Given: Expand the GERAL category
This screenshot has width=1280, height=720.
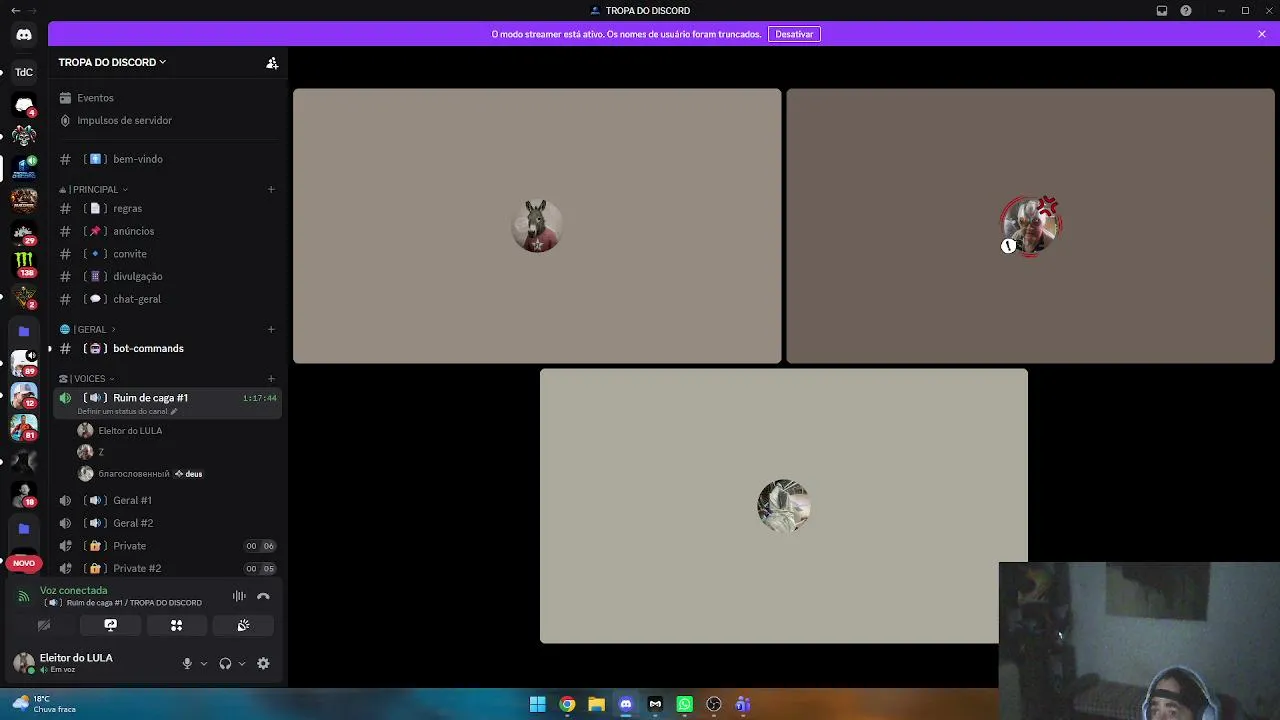Looking at the screenshot, I should pyautogui.click(x=88, y=329).
